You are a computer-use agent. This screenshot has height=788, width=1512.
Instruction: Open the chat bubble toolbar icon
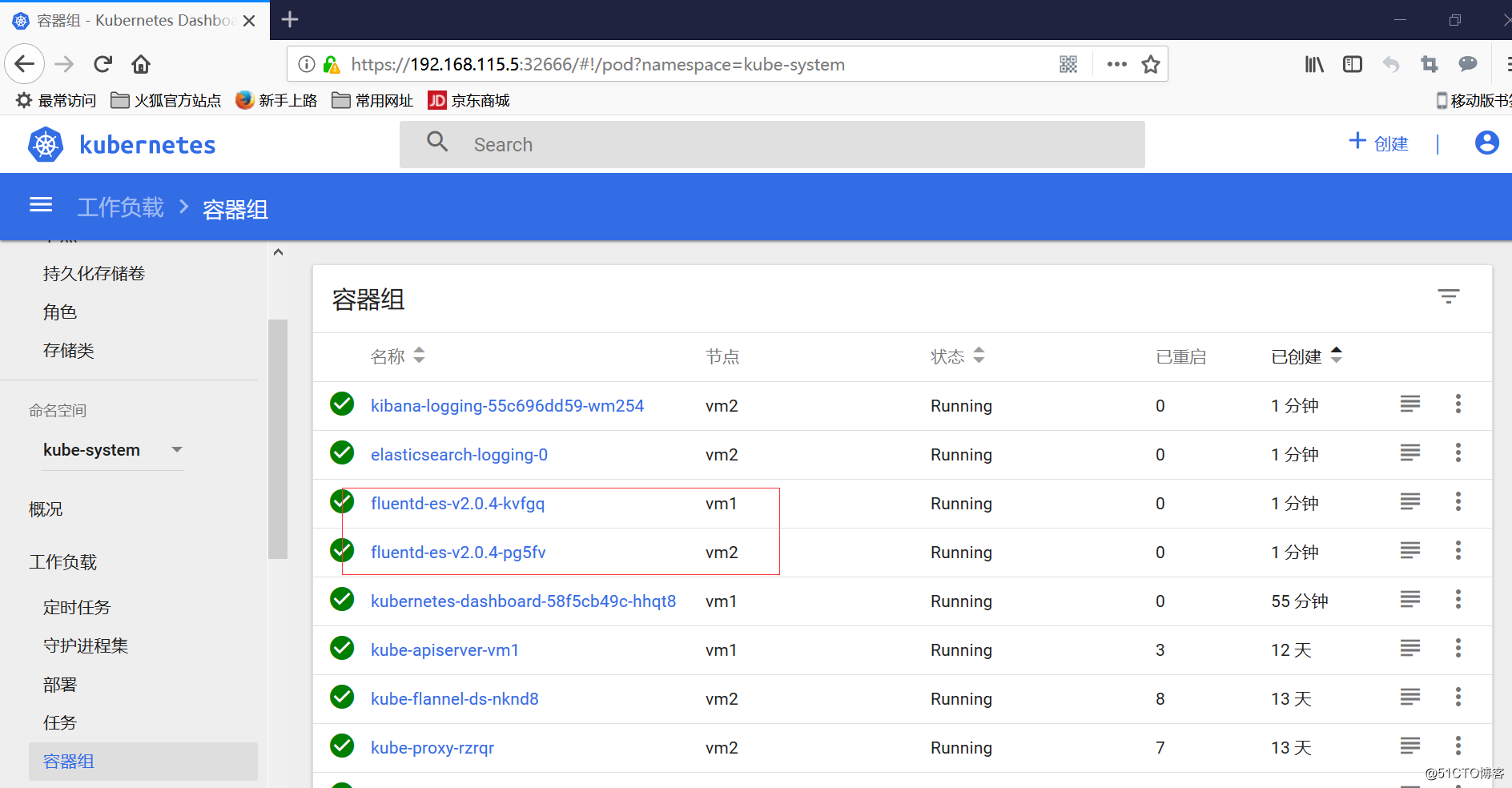pyautogui.click(x=1468, y=64)
